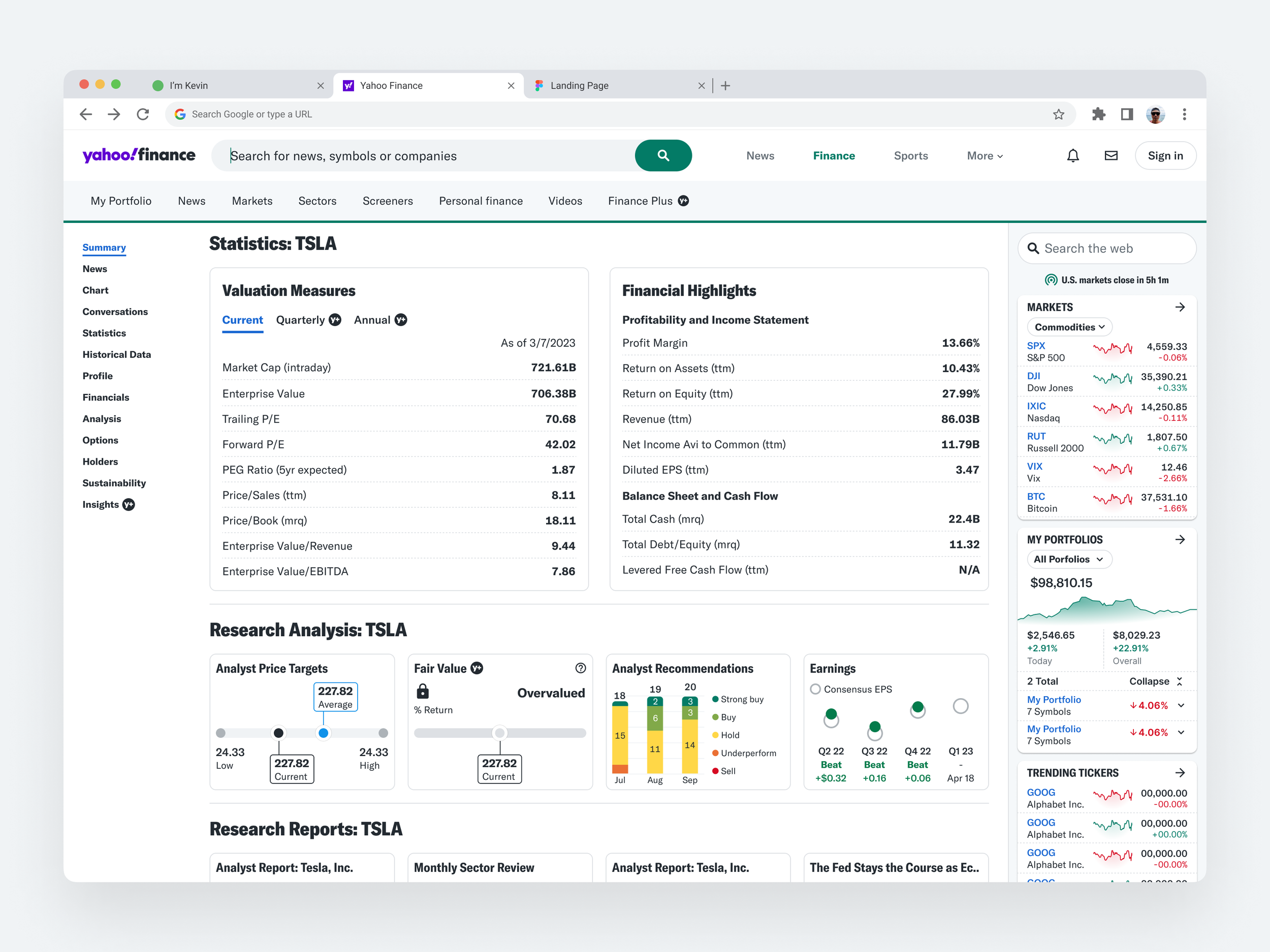Expand the More menu

(x=985, y=155)
